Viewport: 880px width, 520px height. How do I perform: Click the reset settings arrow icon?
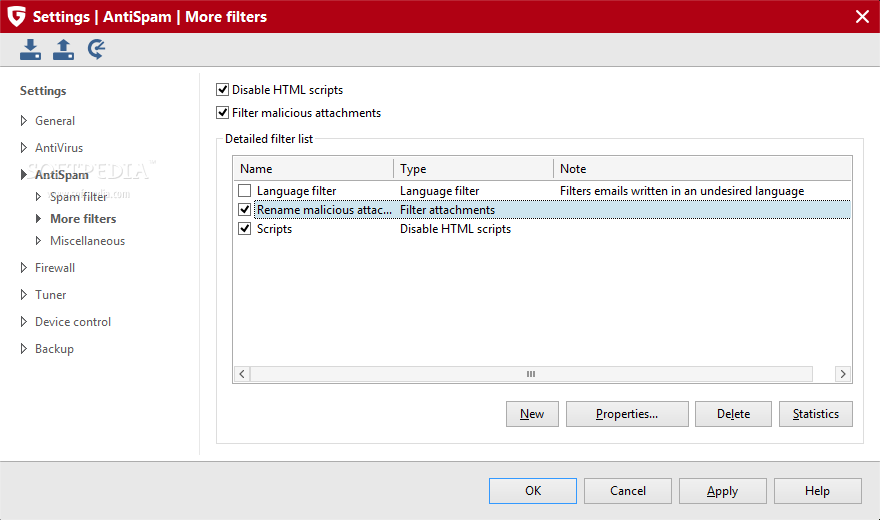tap(97, 49)
